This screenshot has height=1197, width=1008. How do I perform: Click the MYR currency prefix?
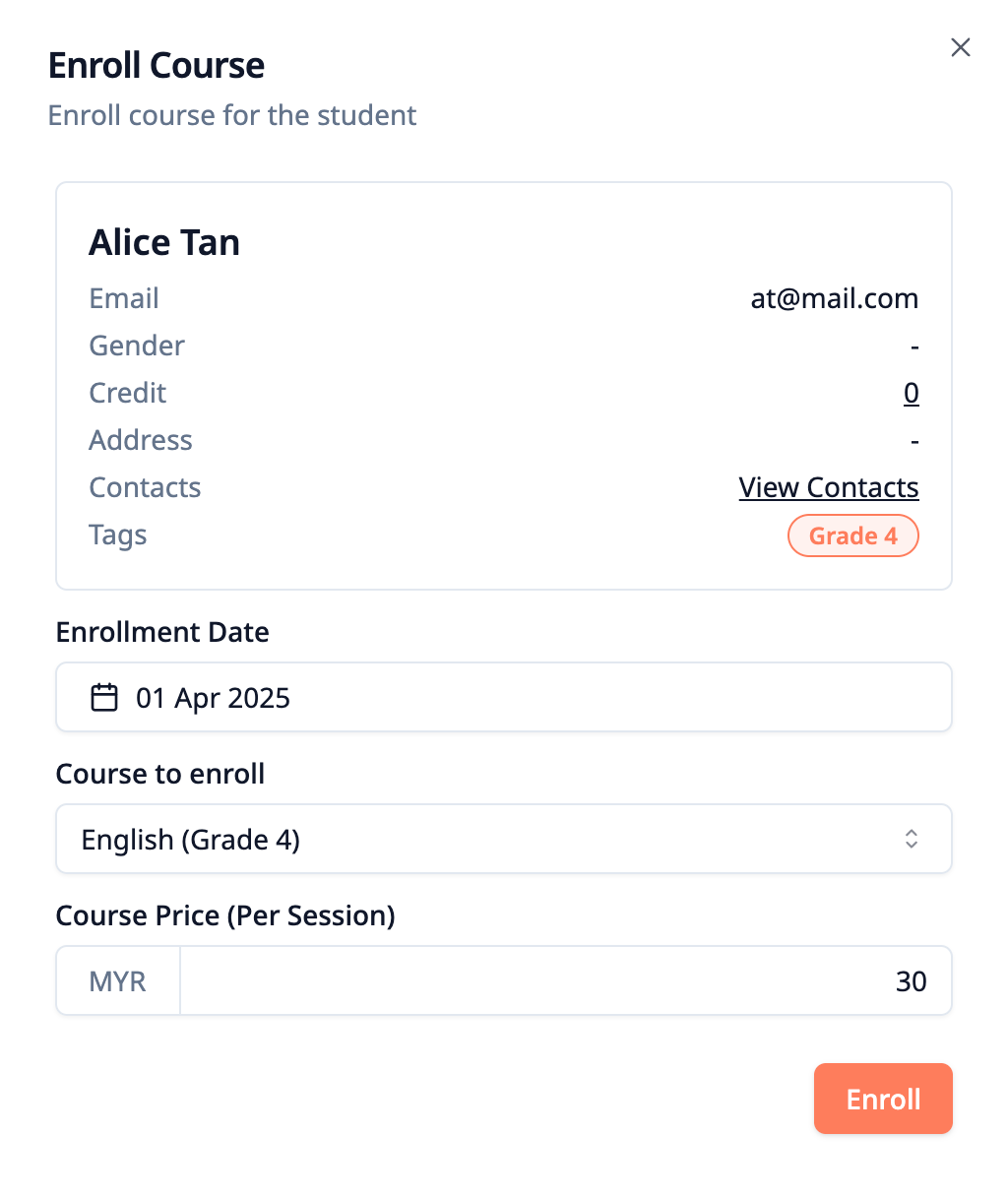tap(118, 980)
